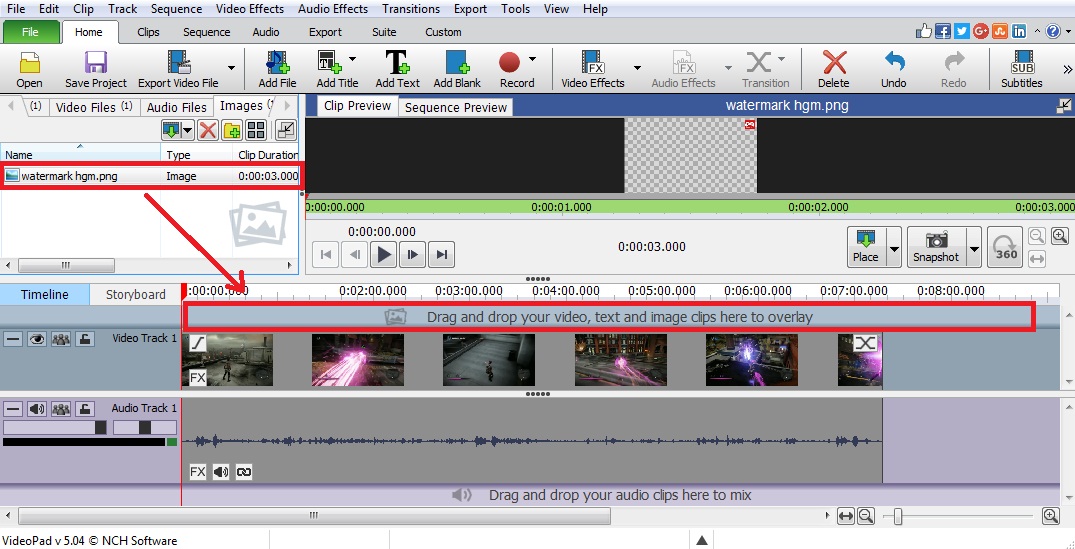Take a Snapshot of the preview
Screen dimensions: 1075x549
[x=937, y=247]
